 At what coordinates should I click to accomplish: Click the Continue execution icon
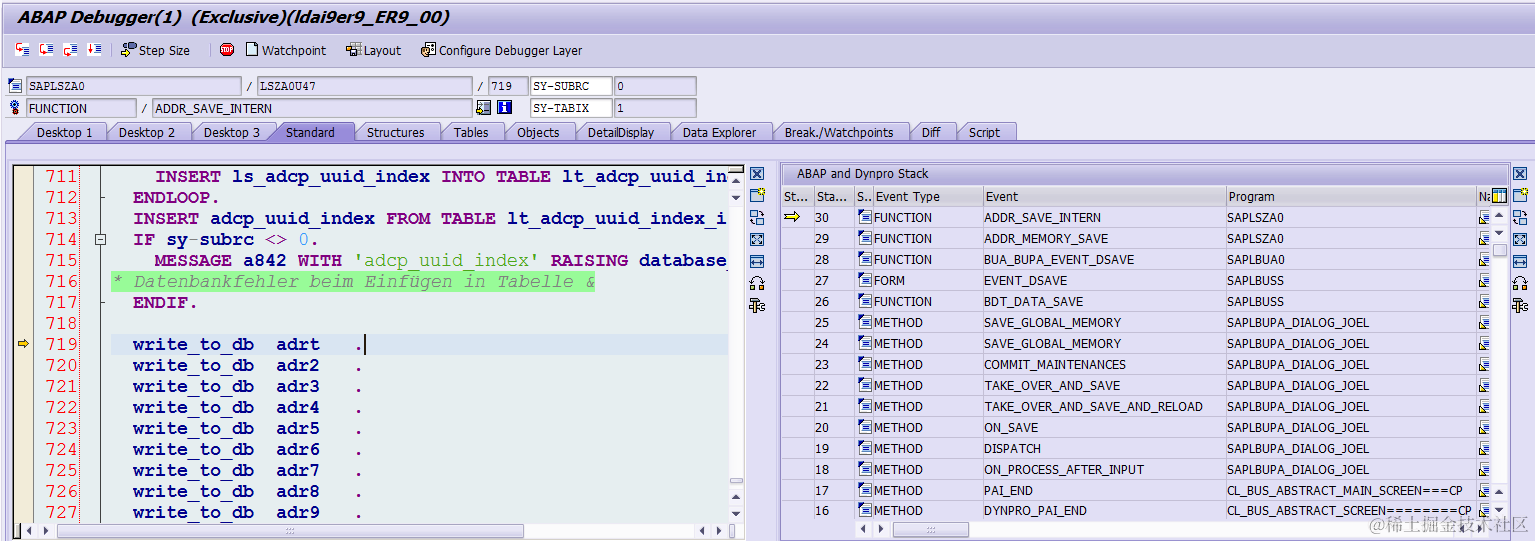[94, 49]
